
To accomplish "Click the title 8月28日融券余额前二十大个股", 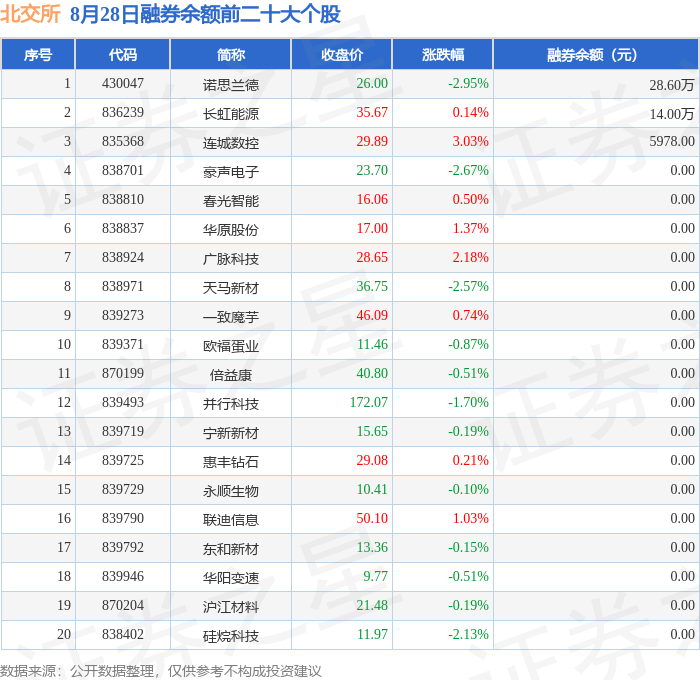I will point(205,14).
